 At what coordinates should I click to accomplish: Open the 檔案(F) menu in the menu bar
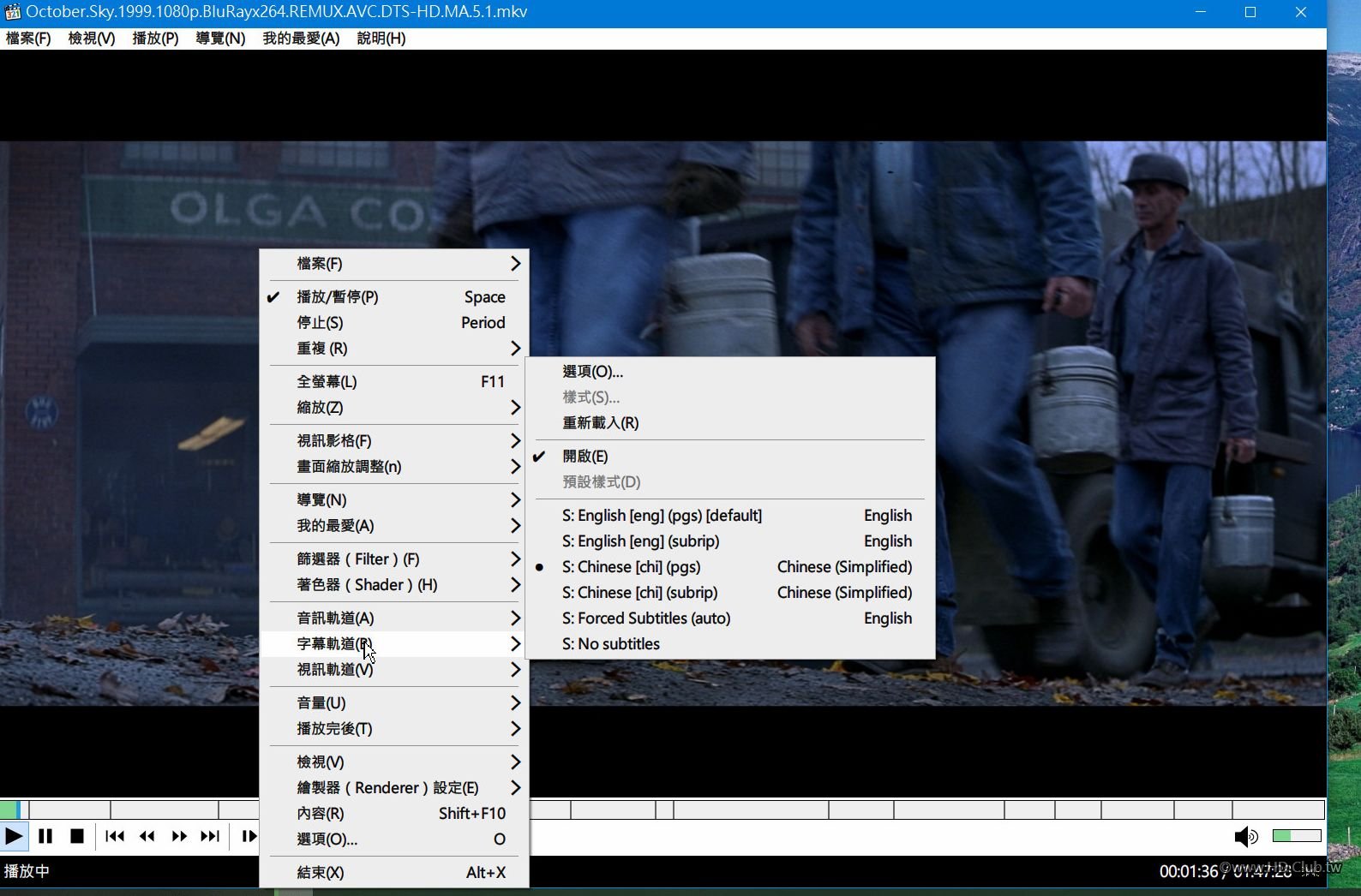(28, 39)
